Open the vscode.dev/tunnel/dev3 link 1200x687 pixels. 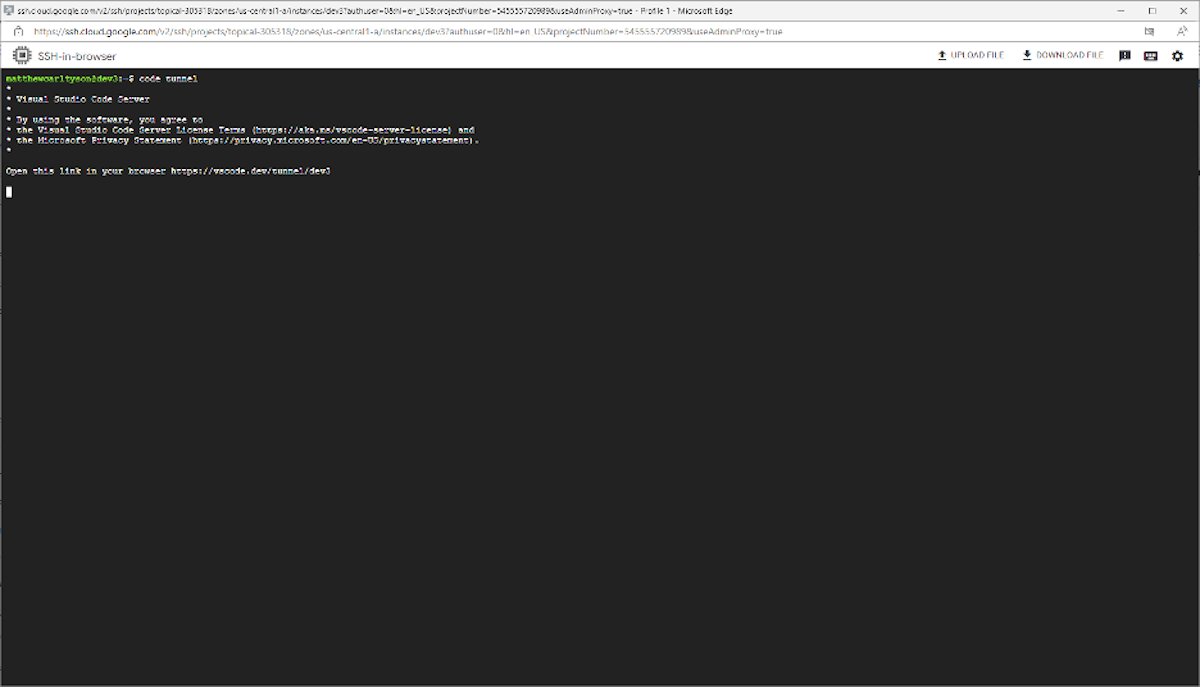(250, 171)
